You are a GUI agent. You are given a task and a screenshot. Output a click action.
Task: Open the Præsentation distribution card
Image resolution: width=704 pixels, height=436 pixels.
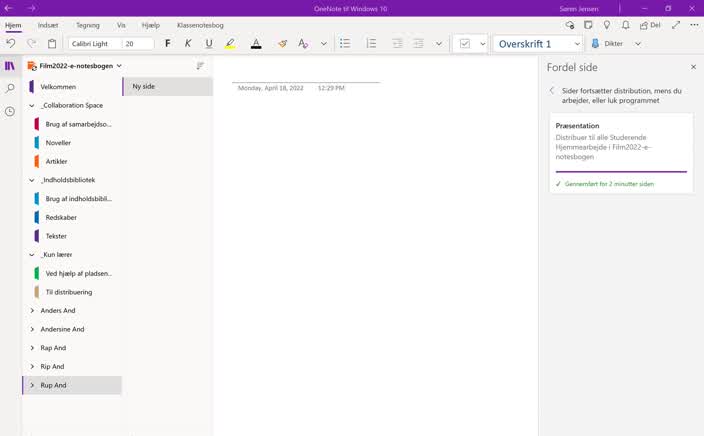(621, 154)
